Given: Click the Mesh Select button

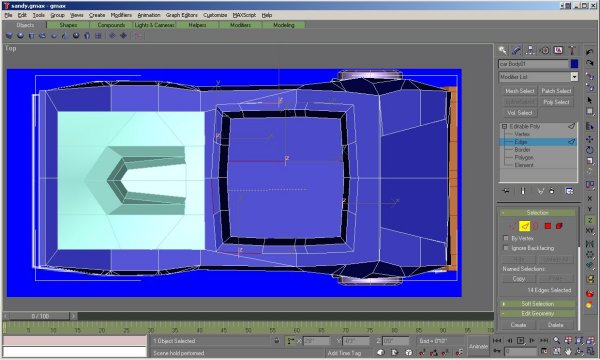Looking at the screenshot, I should pos(519,91).
